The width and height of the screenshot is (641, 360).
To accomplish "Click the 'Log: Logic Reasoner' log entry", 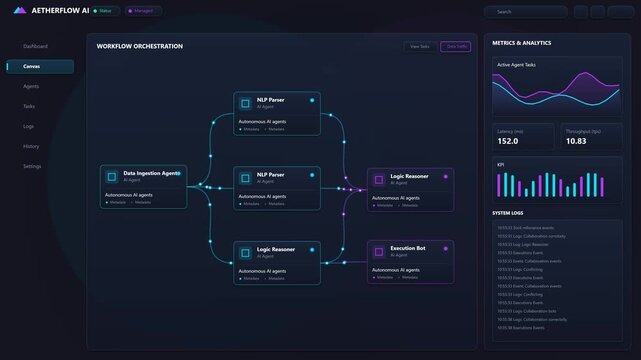I will (523, 244).
